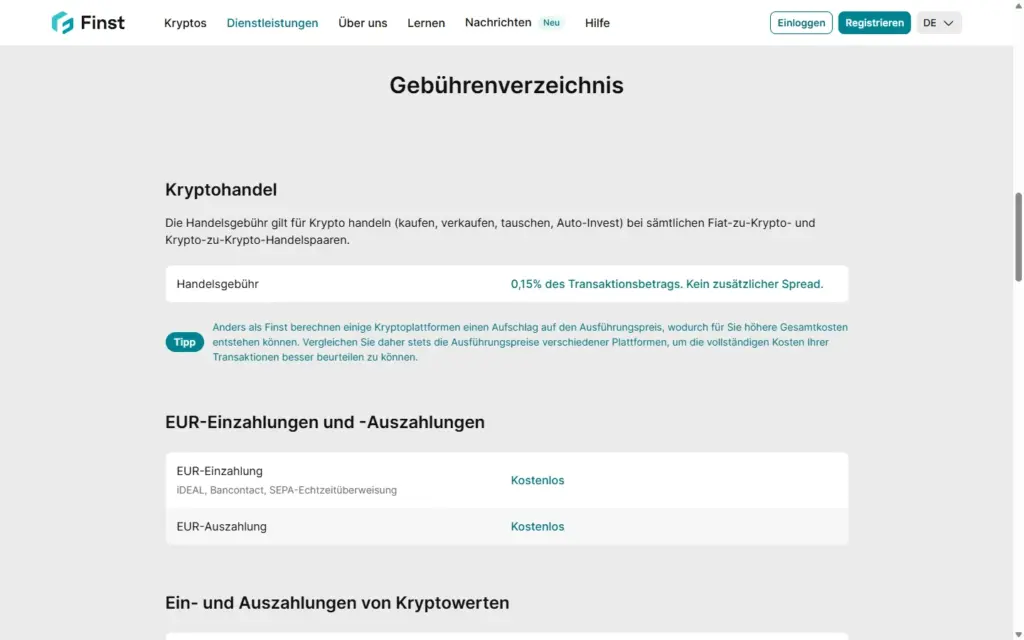The width and height of the screenshot is (1024, 640).
Task: Select Ein- und Auszahlungen von Kryptowerten heading
Action: click(x=337, y=602)
